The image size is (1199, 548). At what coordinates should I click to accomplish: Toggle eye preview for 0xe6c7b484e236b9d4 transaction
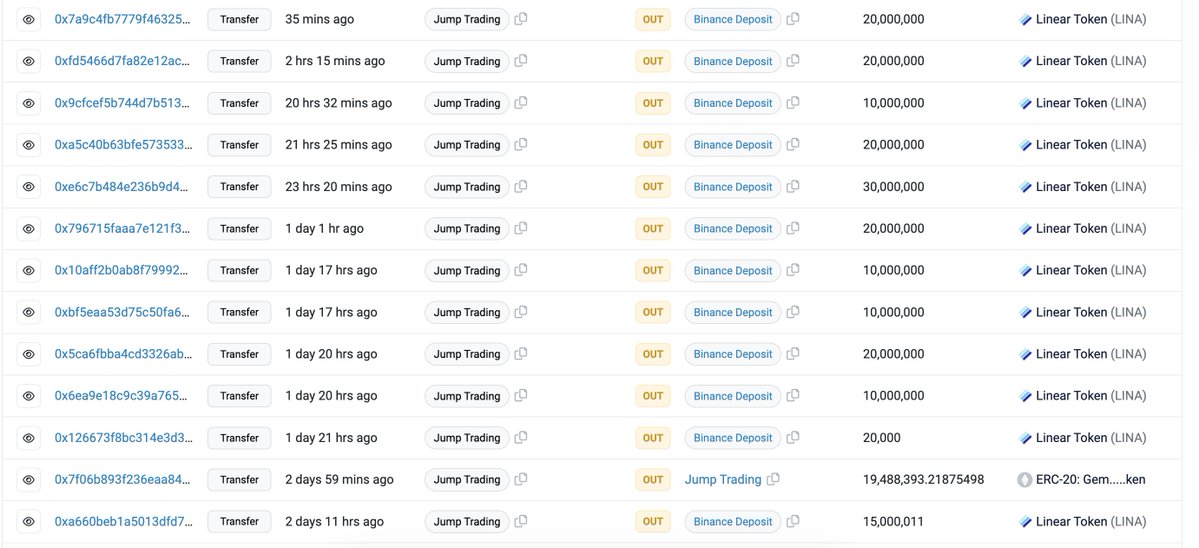tap(28, 186)
